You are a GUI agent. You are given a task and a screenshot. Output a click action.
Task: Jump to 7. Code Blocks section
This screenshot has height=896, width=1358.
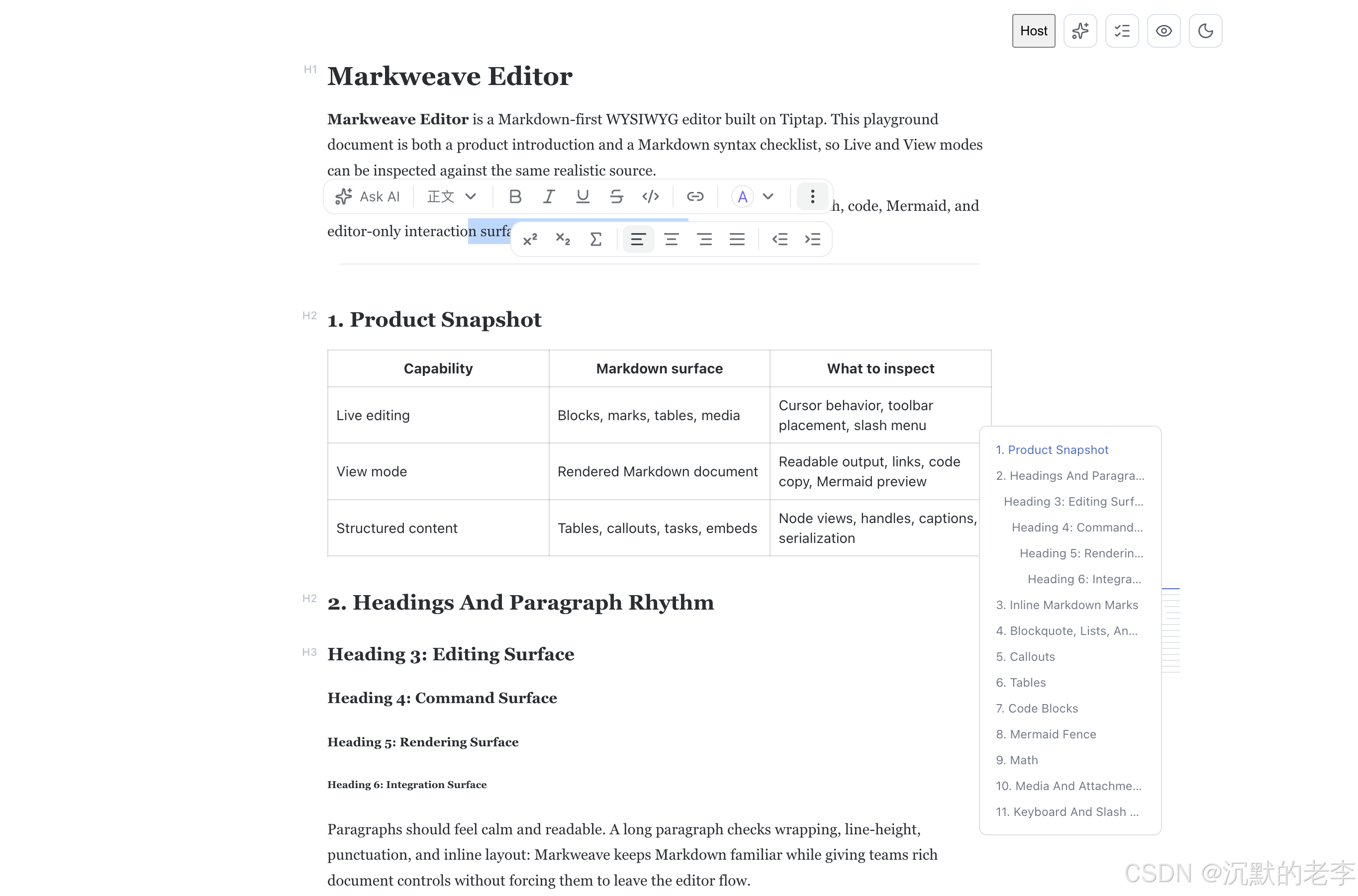tap(1037, 708)
